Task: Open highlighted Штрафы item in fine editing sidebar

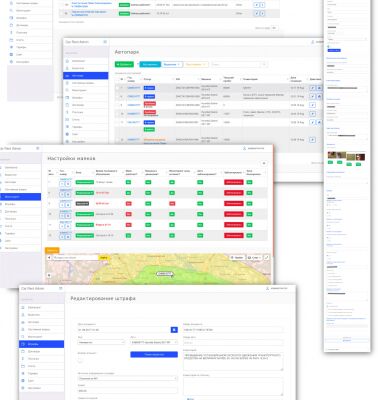Action: tap(41, 344)
